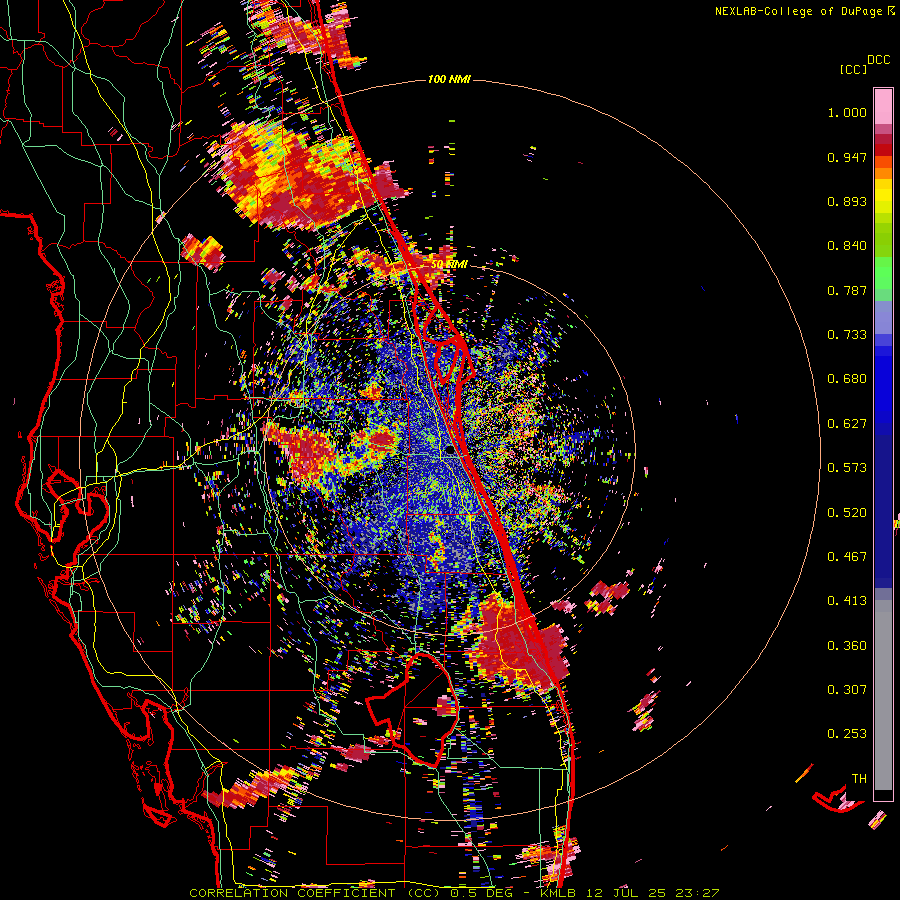
Task: Click the bright green color bar segment
Action: pos(883,273)
